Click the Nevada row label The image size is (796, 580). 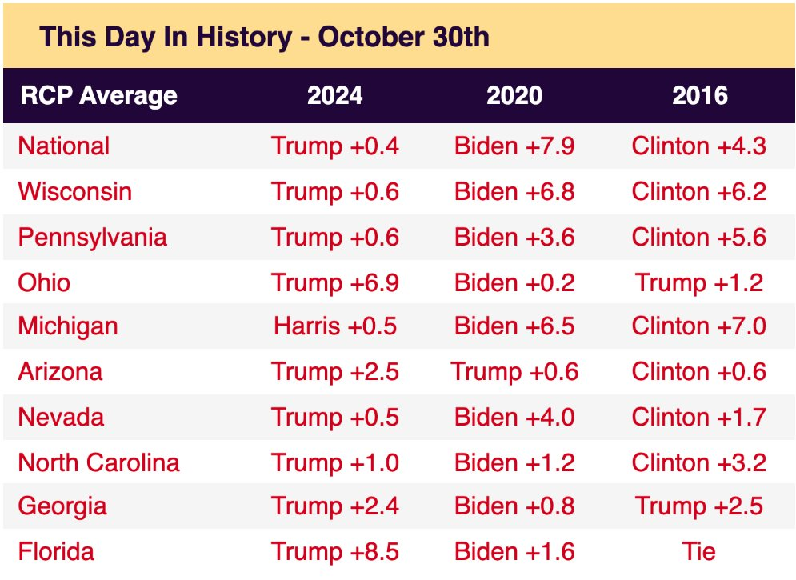61,417
